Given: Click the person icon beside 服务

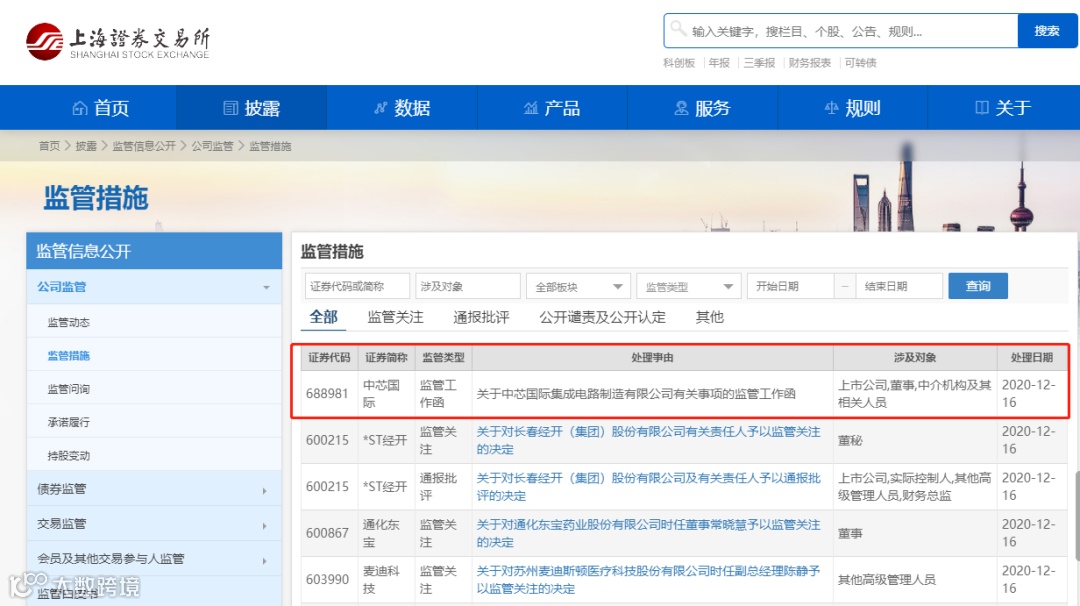Looking at the screenshot, I should click(x=681, y=108).
